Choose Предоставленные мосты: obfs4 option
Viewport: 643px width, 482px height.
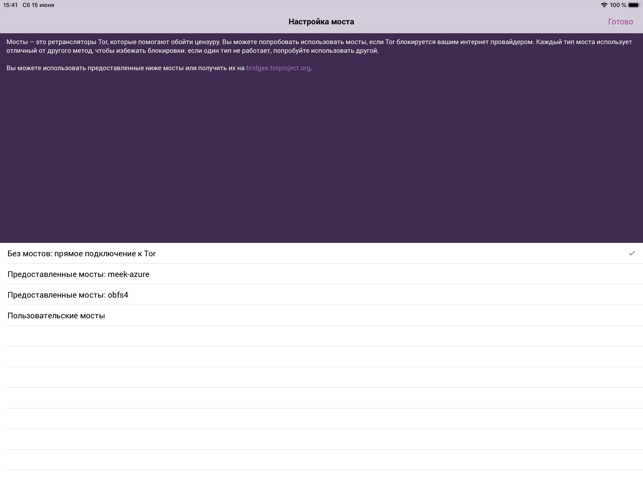tap(322, 295)
